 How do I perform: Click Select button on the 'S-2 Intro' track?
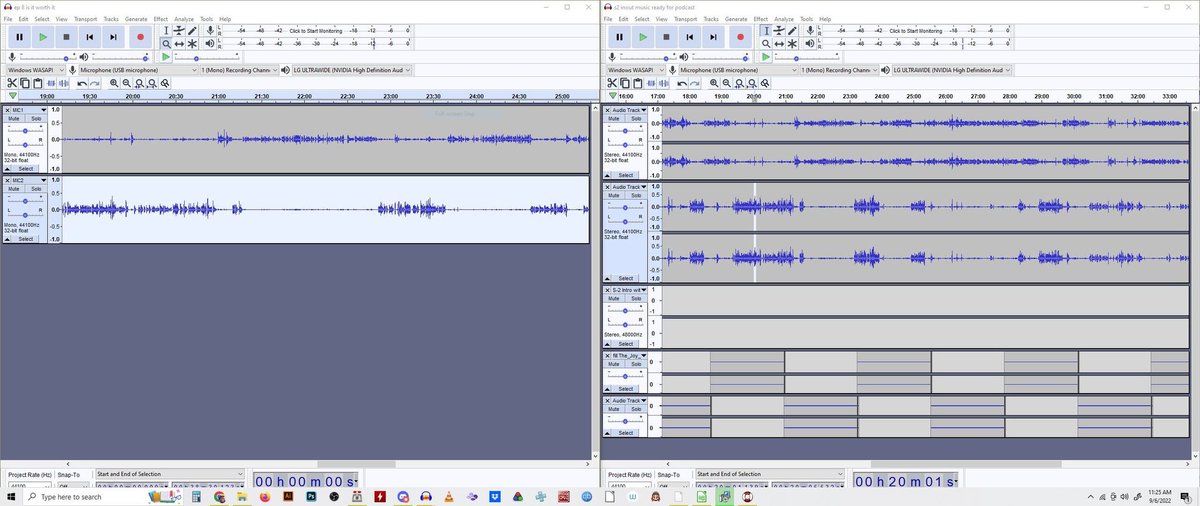626,343
